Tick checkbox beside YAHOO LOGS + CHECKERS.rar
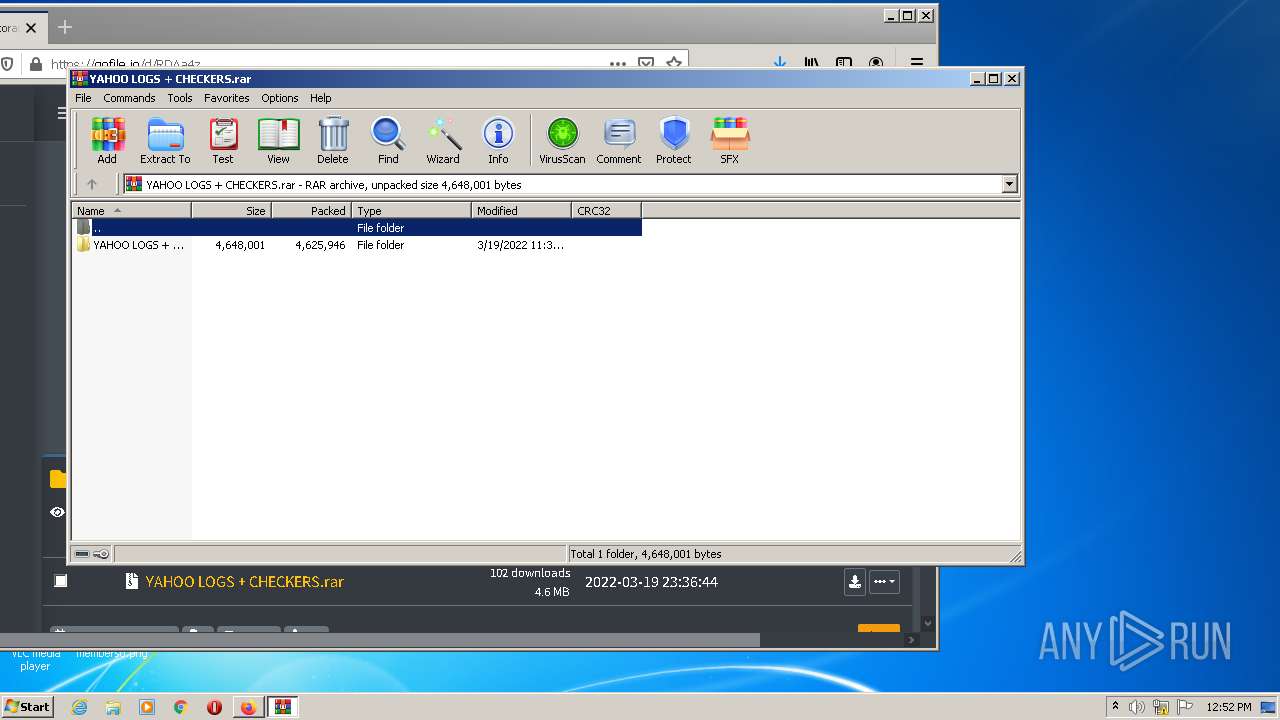This screenshot has height=720, width=1280. pyautogui.click(x=61, y=581)
